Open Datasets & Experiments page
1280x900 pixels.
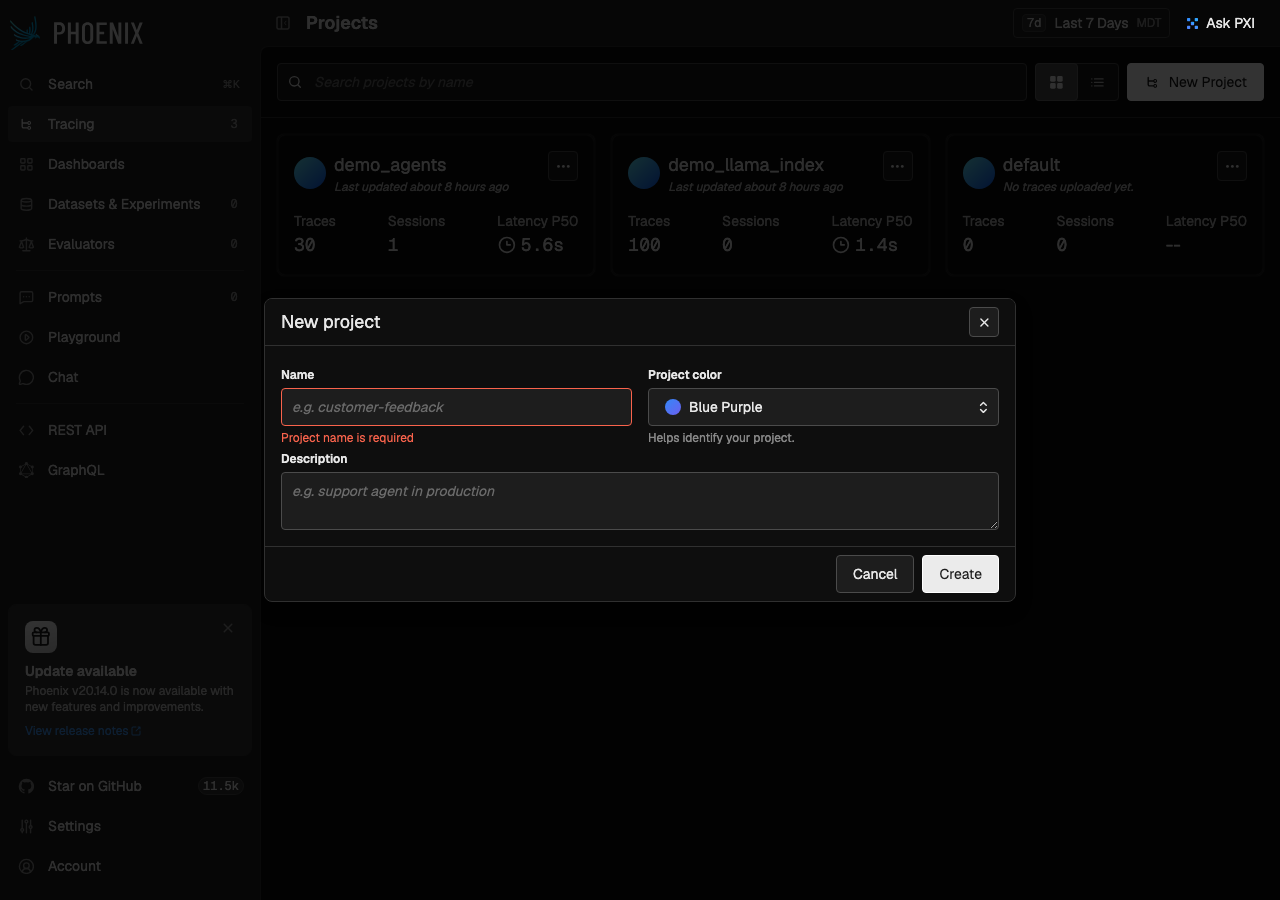click(x=129, y=204)
